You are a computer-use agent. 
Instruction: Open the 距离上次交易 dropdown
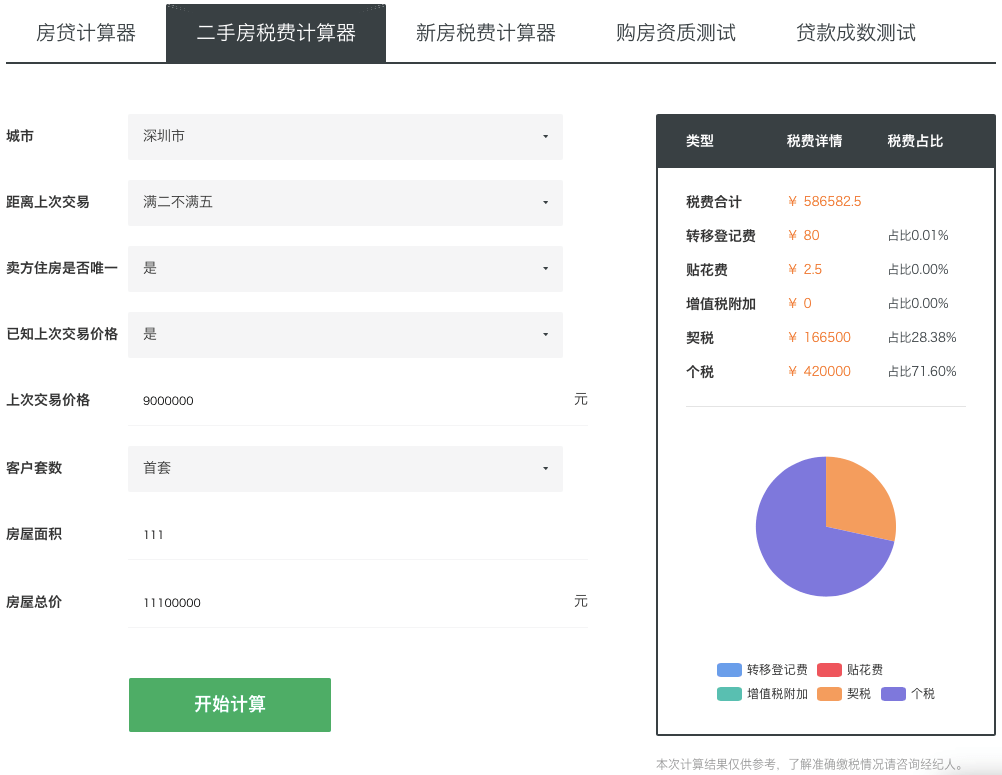coord(345,202)
